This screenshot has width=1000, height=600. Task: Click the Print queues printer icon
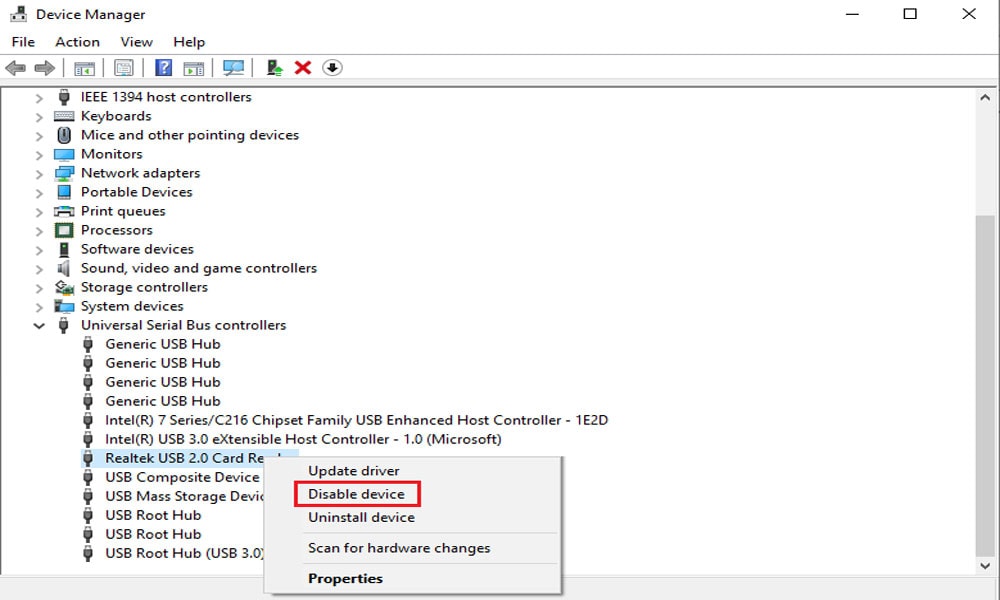[x=64, y=211]
